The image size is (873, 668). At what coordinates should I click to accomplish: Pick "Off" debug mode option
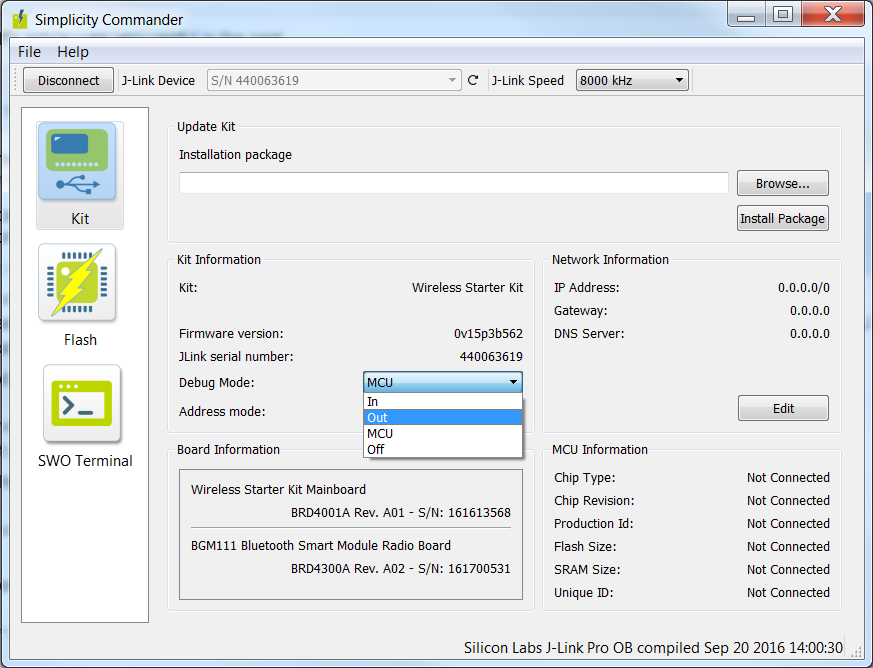(442, 449)
